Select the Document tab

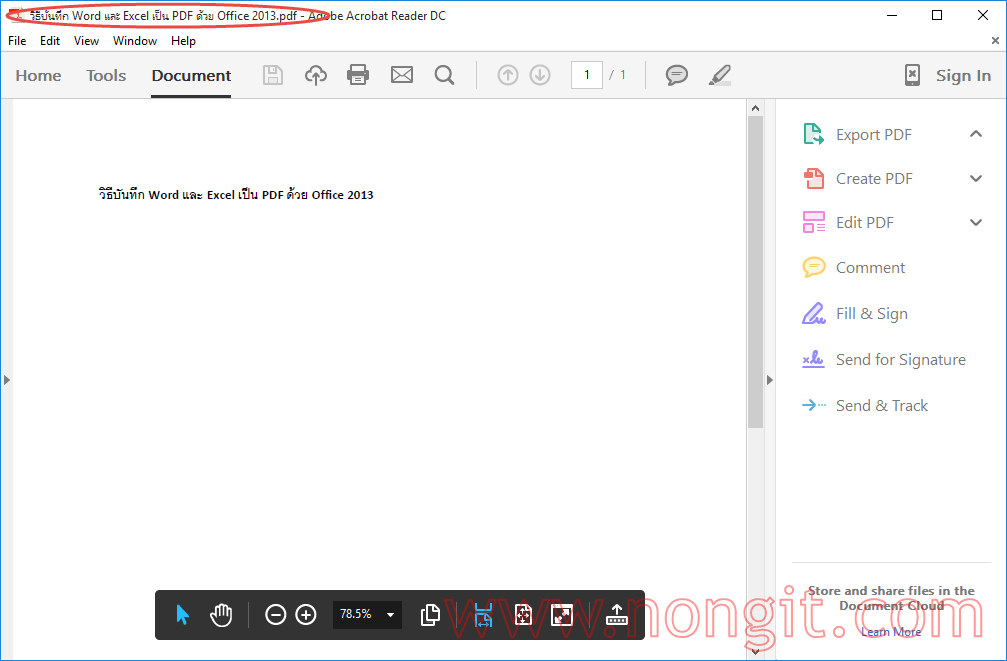click(x=191, y=75)
